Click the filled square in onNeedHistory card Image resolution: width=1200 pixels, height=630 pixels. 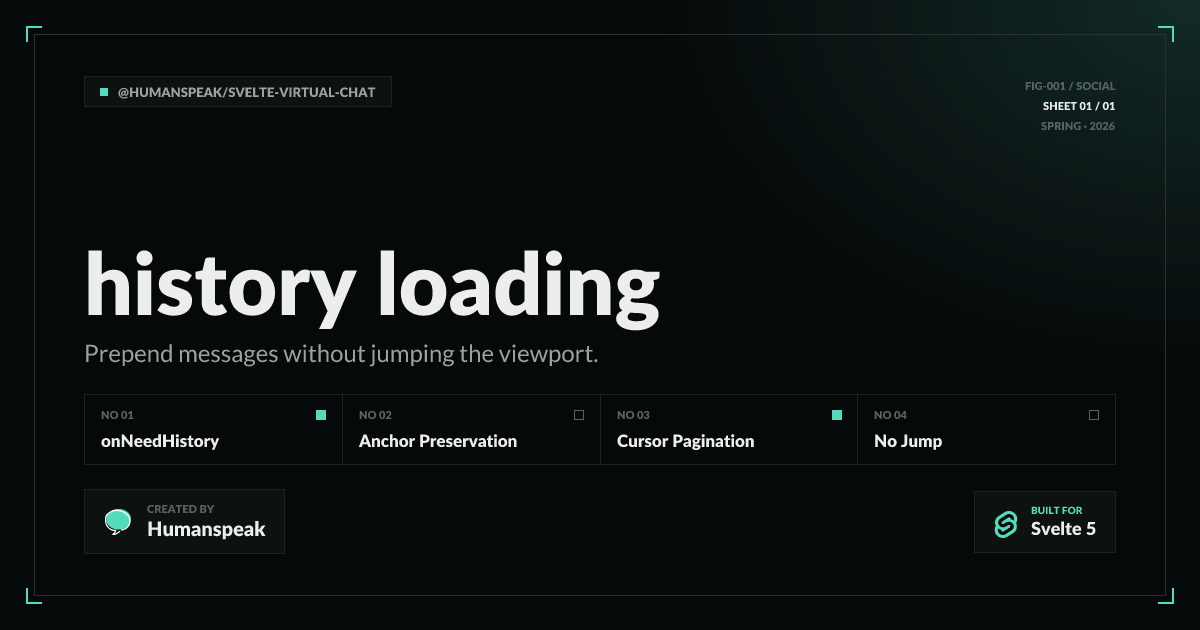(x=321, y=415)
